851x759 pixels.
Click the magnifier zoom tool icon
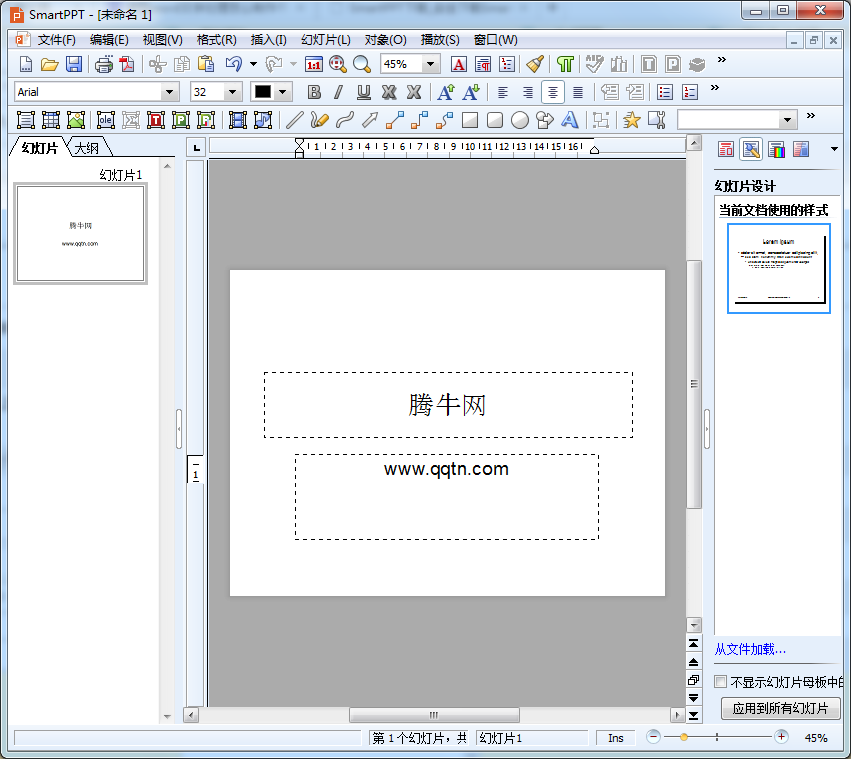(x=362, y=64)
